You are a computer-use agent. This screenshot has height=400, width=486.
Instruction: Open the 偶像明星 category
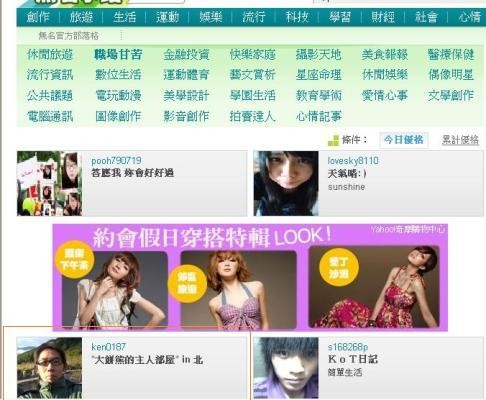pos(451,75)
